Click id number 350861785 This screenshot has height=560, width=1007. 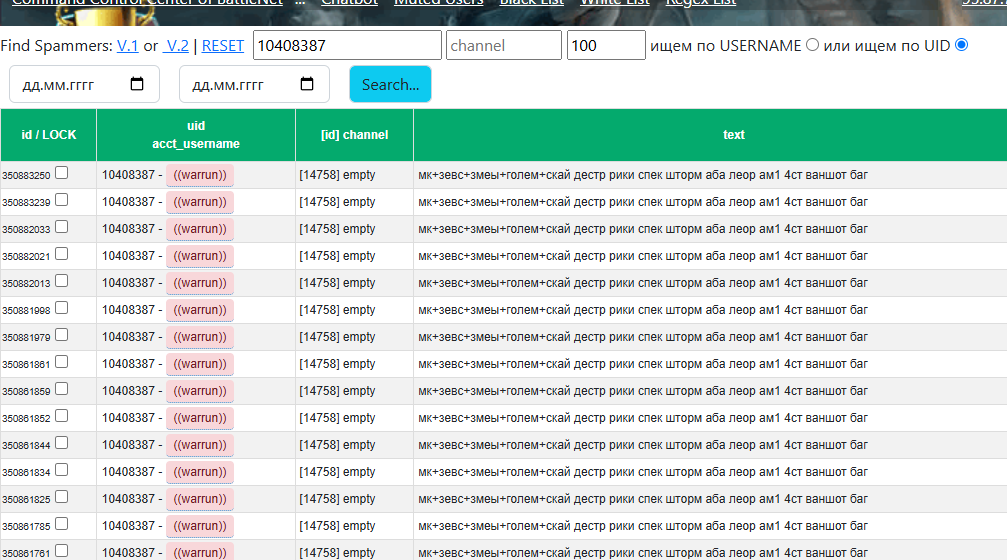click(x=26, y=526)
